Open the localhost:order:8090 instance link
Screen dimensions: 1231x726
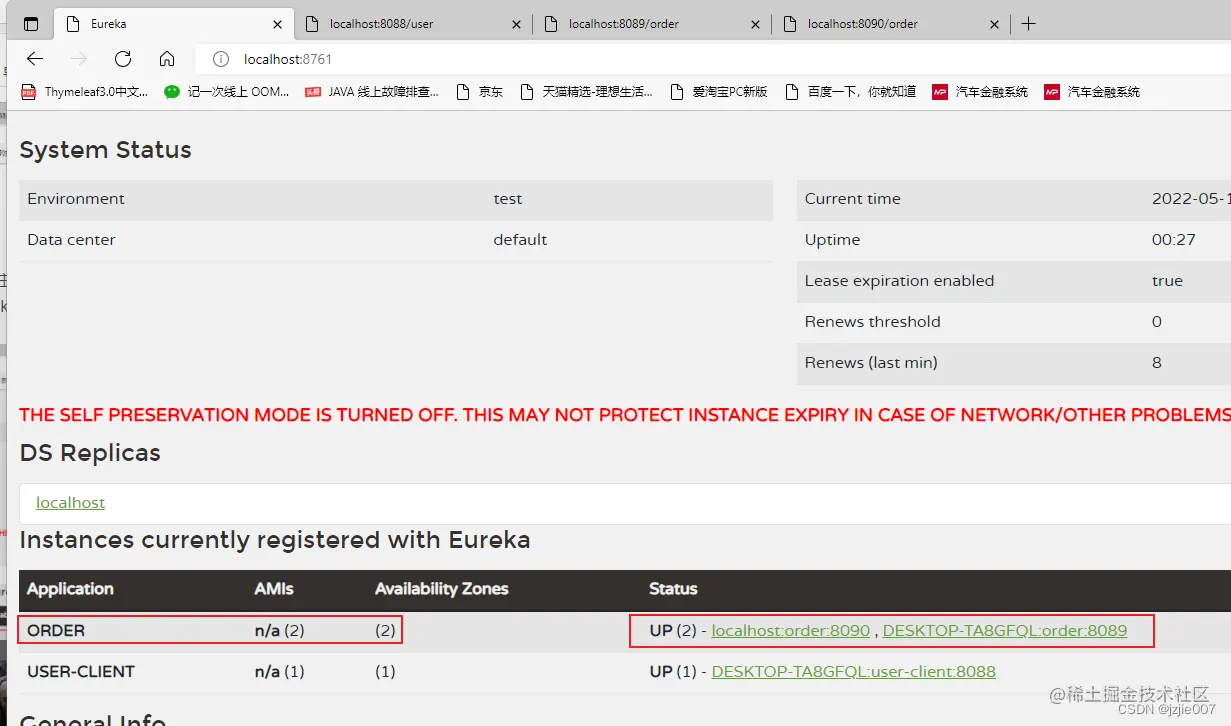tap(791, 631)
